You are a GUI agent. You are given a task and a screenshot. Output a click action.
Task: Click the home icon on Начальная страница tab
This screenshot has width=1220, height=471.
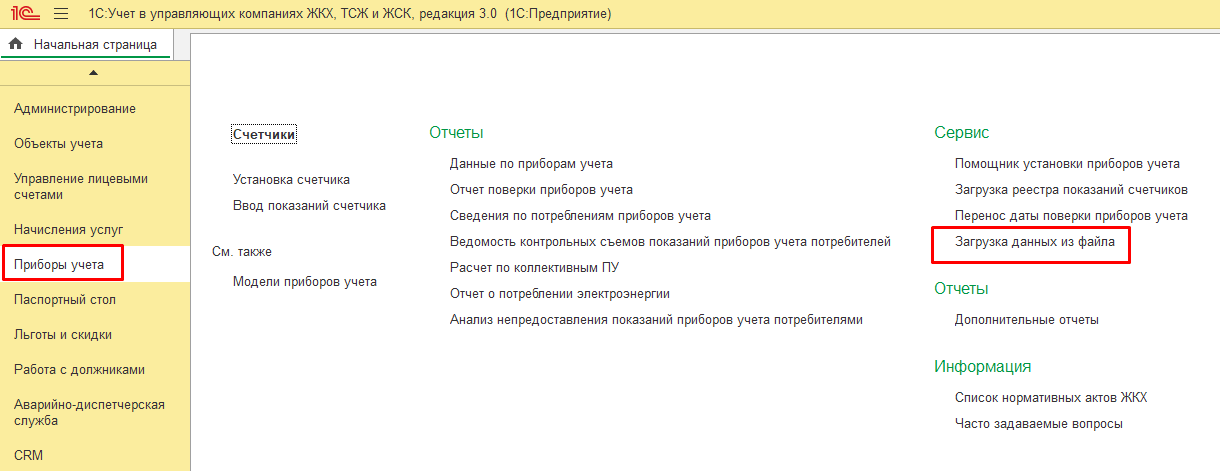(x=16, y=44)
